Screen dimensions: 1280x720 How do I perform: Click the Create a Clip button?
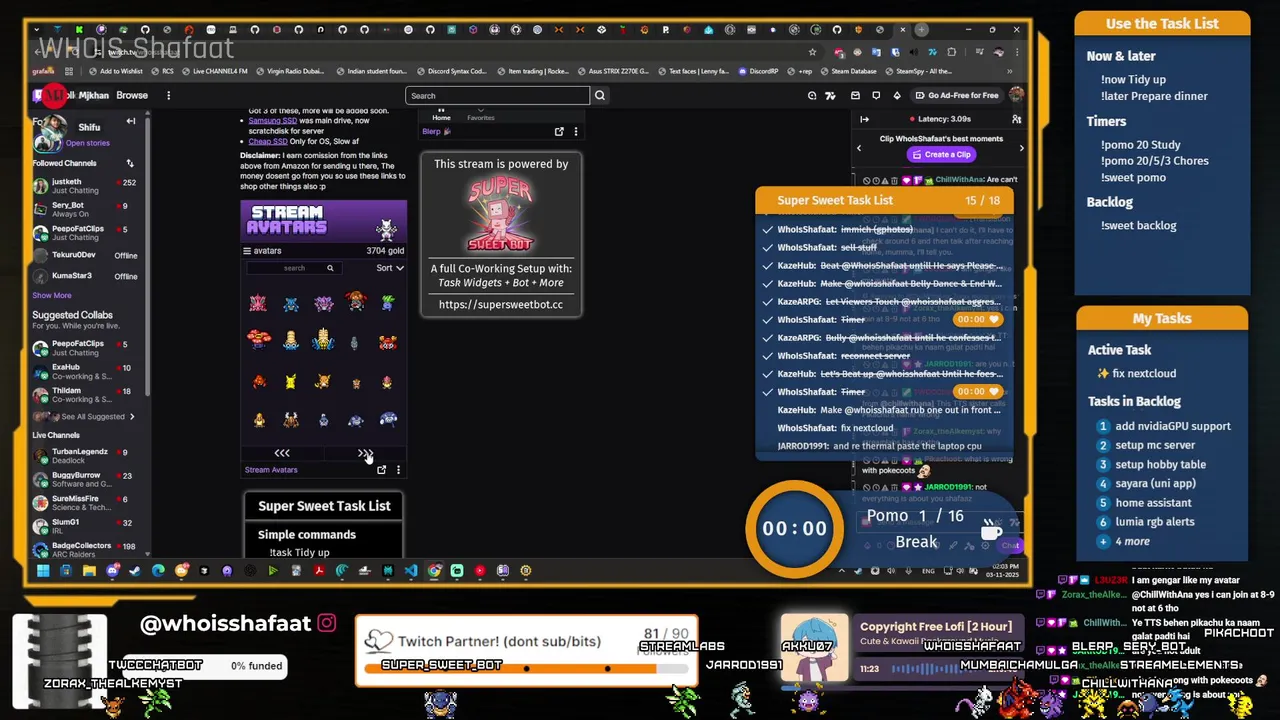pos(940,154)
